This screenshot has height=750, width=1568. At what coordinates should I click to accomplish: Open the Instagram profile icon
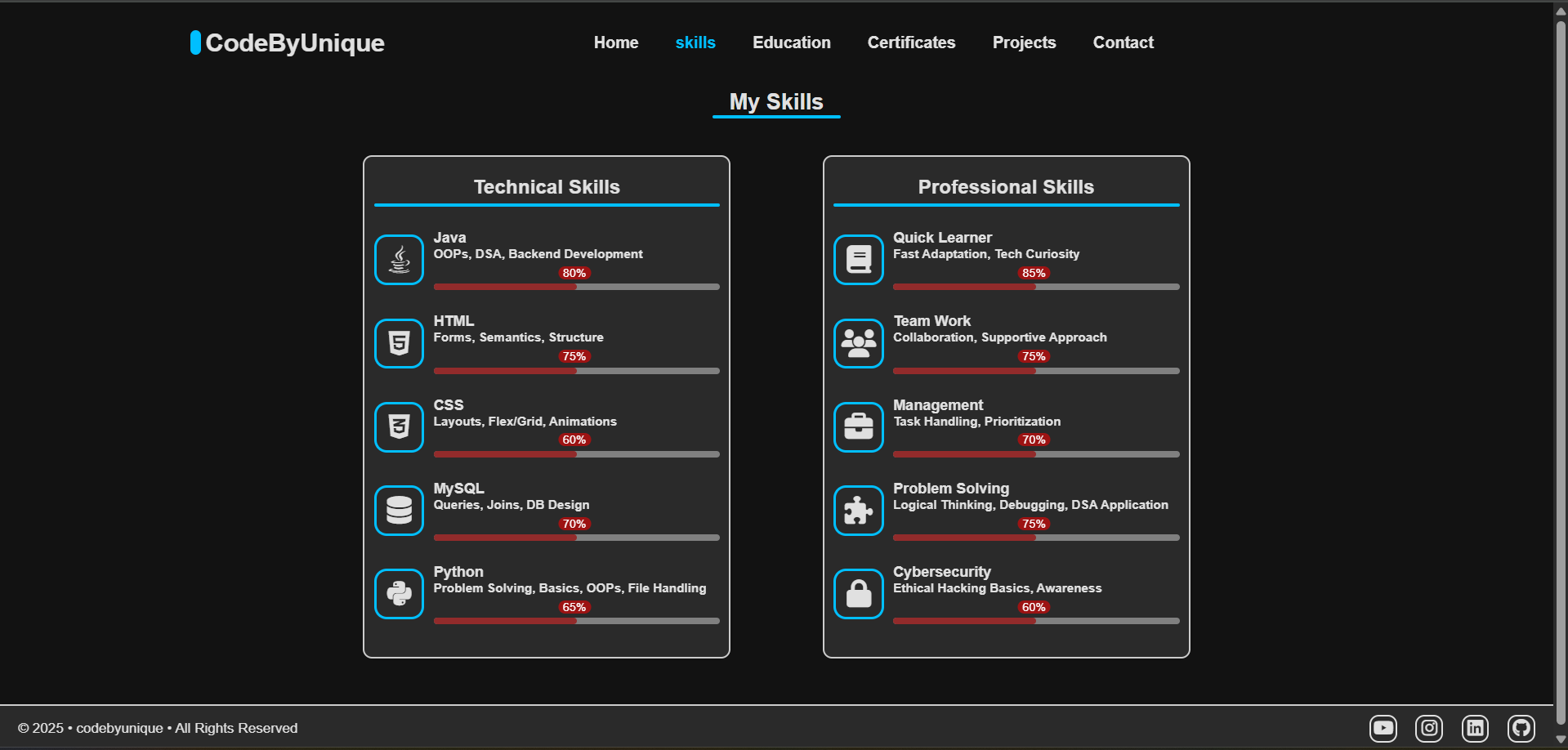[x=1428, y=728]
